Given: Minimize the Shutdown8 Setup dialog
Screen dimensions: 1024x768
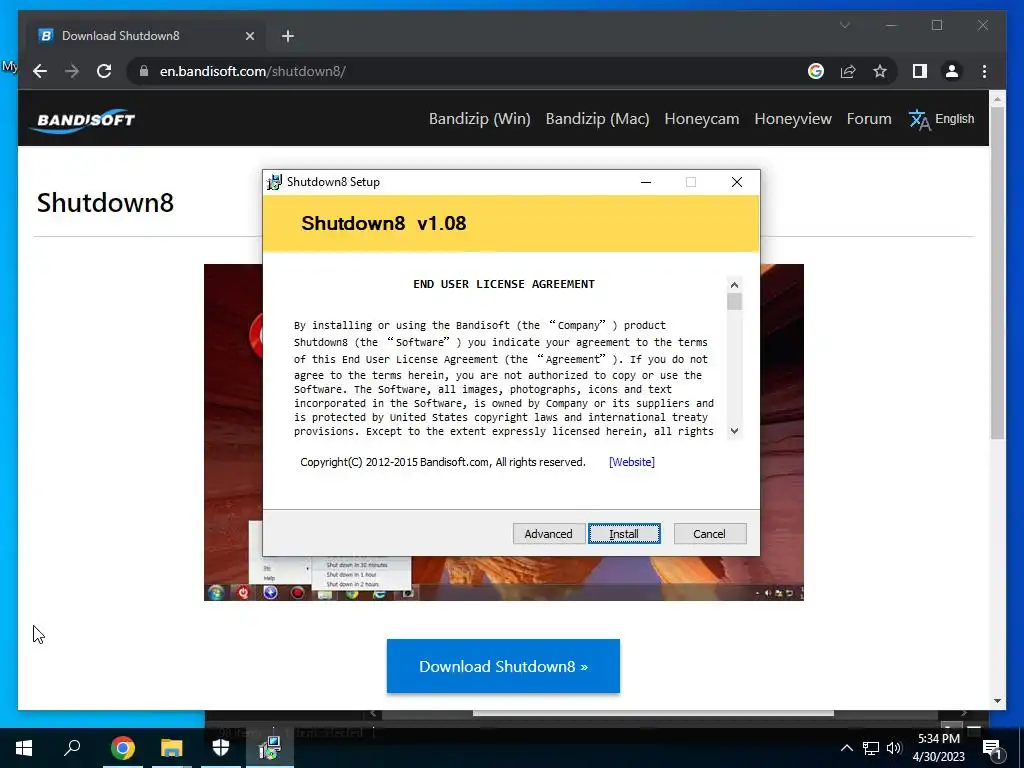Looking at the screenshot, I should coord(646,182).
